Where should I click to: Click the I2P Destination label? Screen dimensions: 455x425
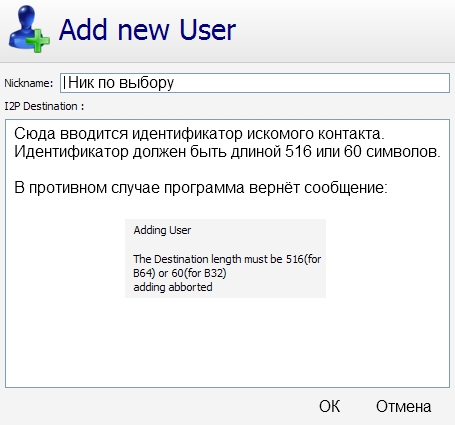44,106
